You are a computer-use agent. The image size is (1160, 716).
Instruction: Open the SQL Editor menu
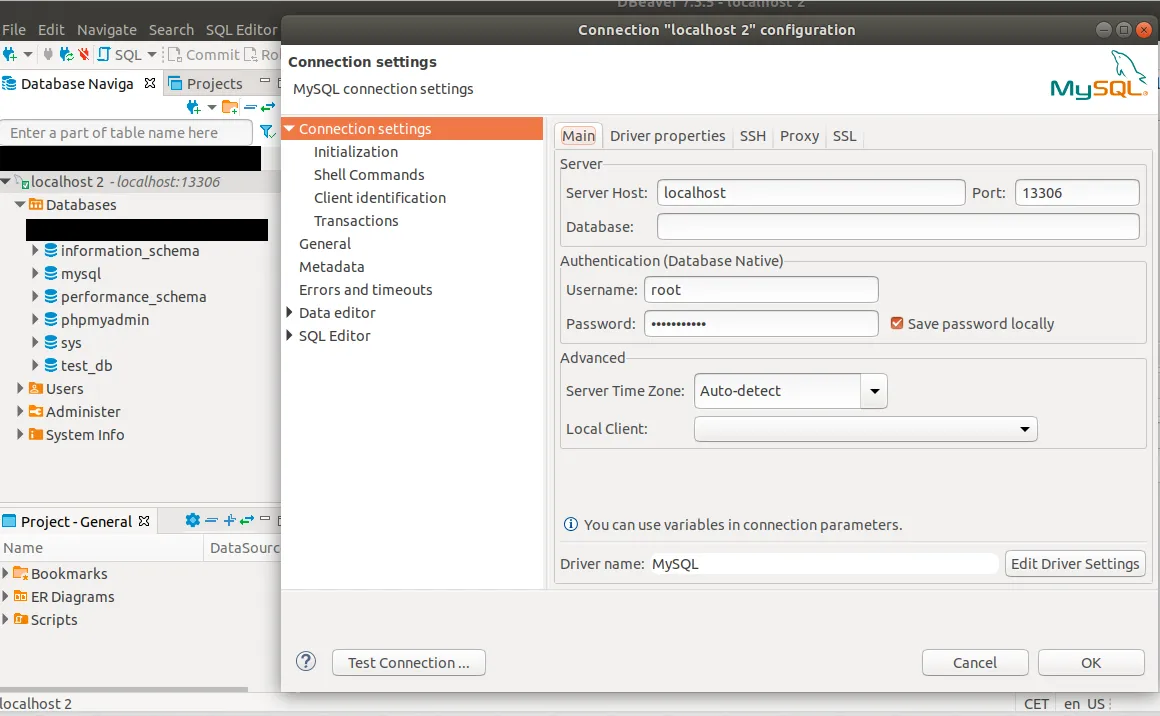(x=241, y=30)
